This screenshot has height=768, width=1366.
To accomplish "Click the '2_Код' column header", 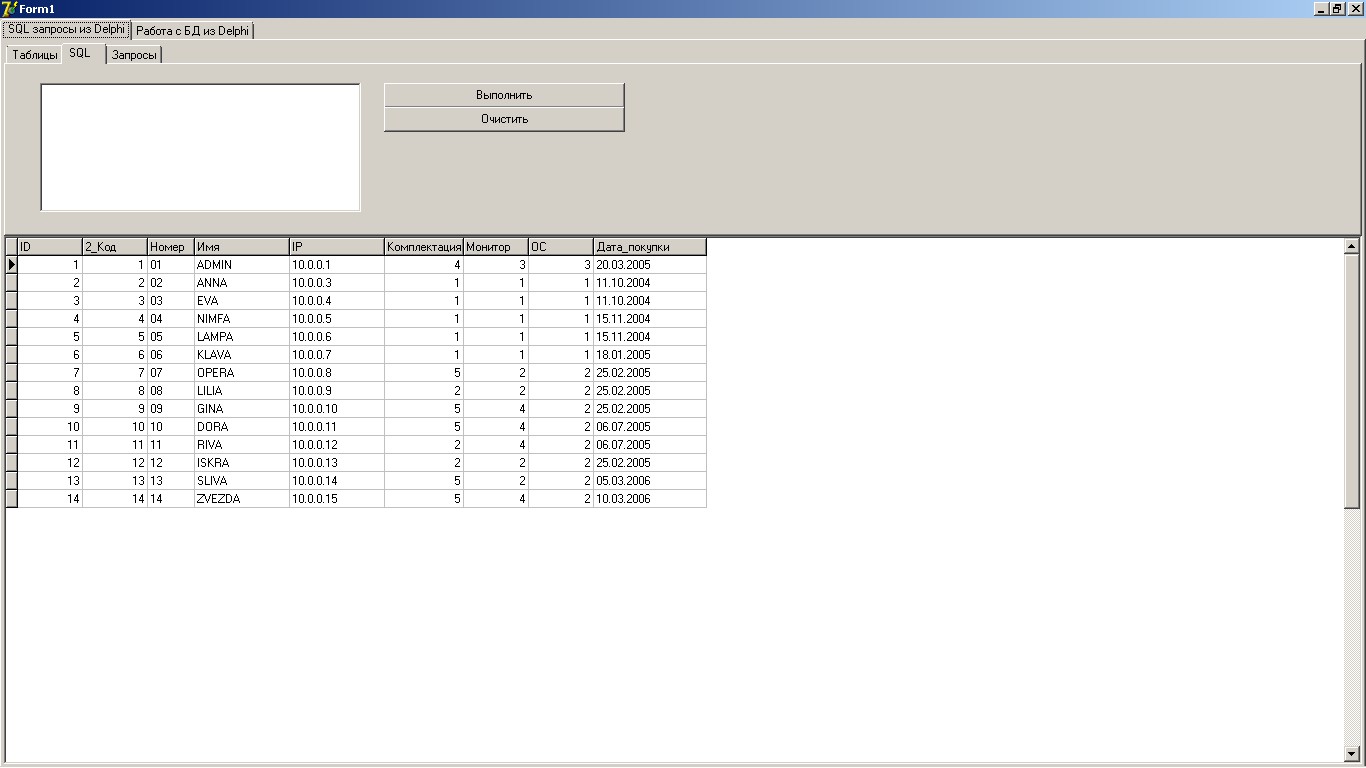I will (115, 247).
